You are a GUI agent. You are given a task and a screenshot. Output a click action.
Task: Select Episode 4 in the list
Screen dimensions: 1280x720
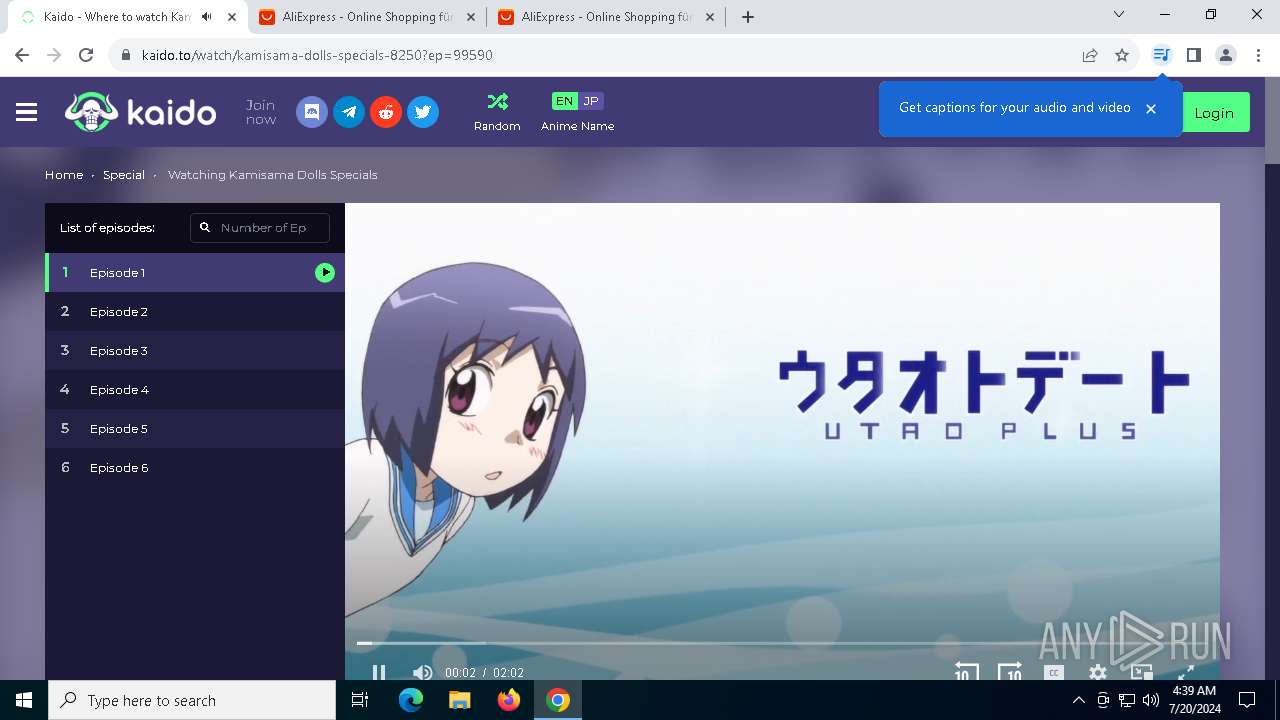195,390
